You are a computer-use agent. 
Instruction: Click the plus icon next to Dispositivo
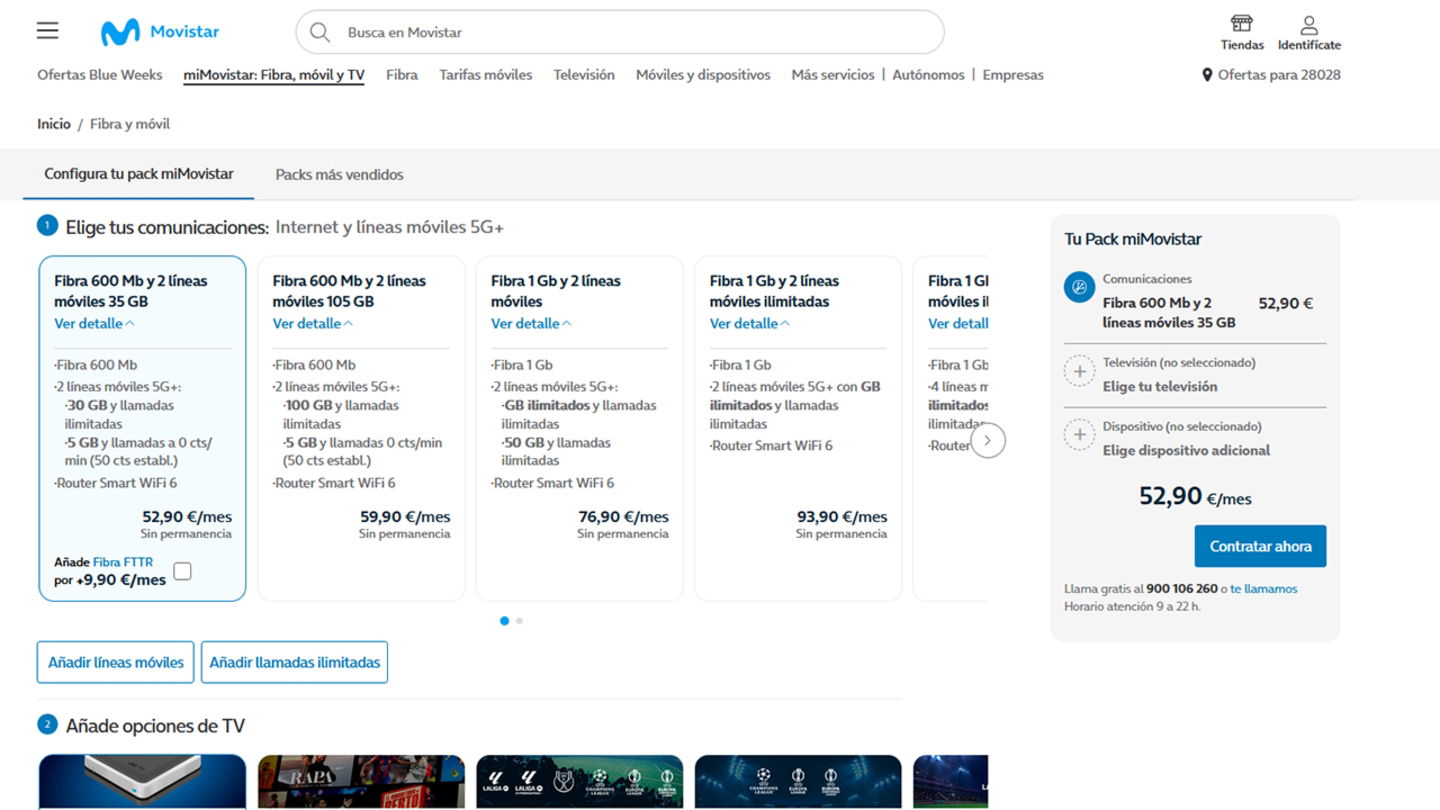coord(1079,435)
